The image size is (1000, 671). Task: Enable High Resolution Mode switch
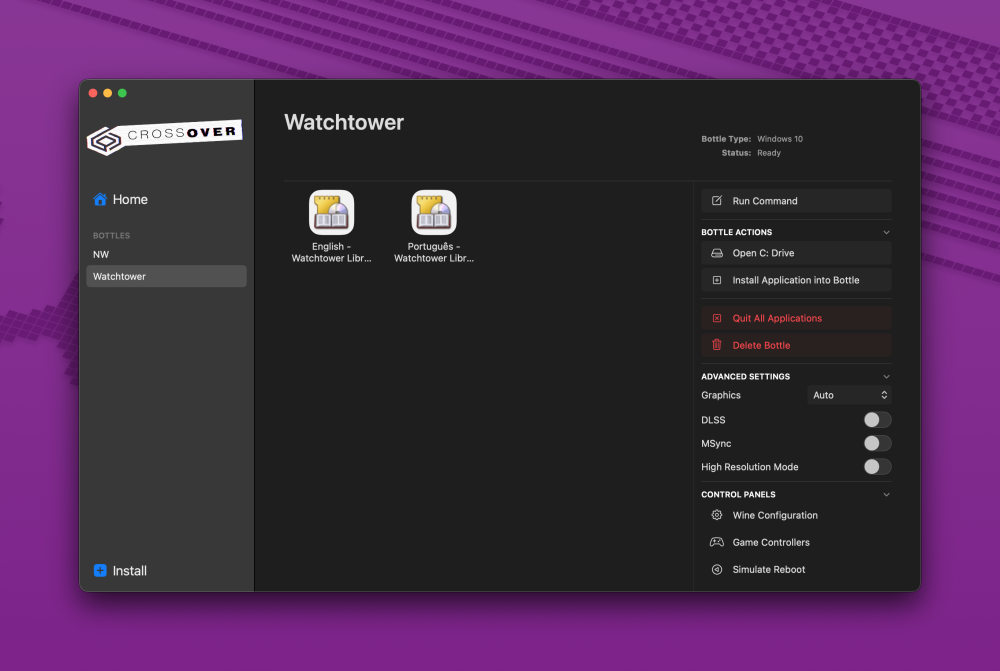[x=877, y=467]
